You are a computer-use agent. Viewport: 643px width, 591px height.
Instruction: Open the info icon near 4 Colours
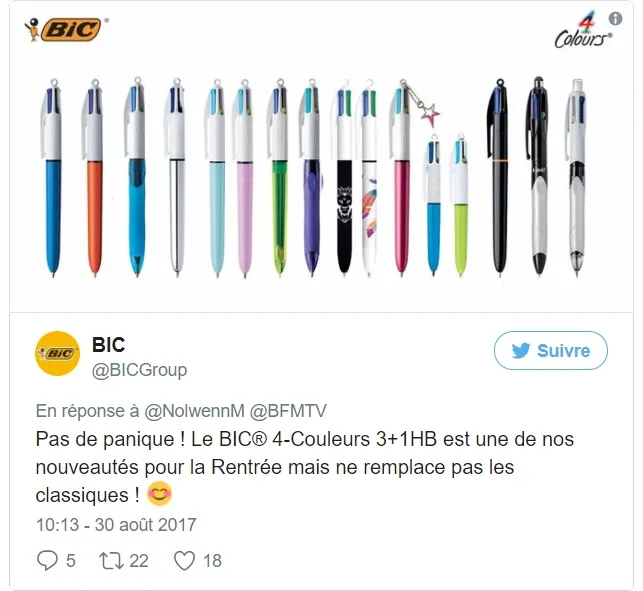[x=615, y=18]
